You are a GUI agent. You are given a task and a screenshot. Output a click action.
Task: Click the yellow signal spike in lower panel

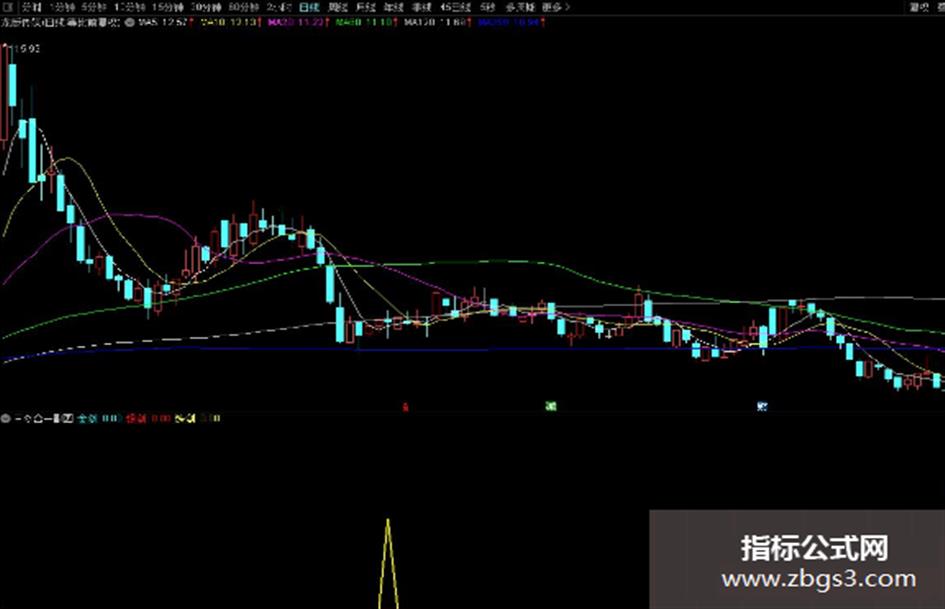[388, 564]
